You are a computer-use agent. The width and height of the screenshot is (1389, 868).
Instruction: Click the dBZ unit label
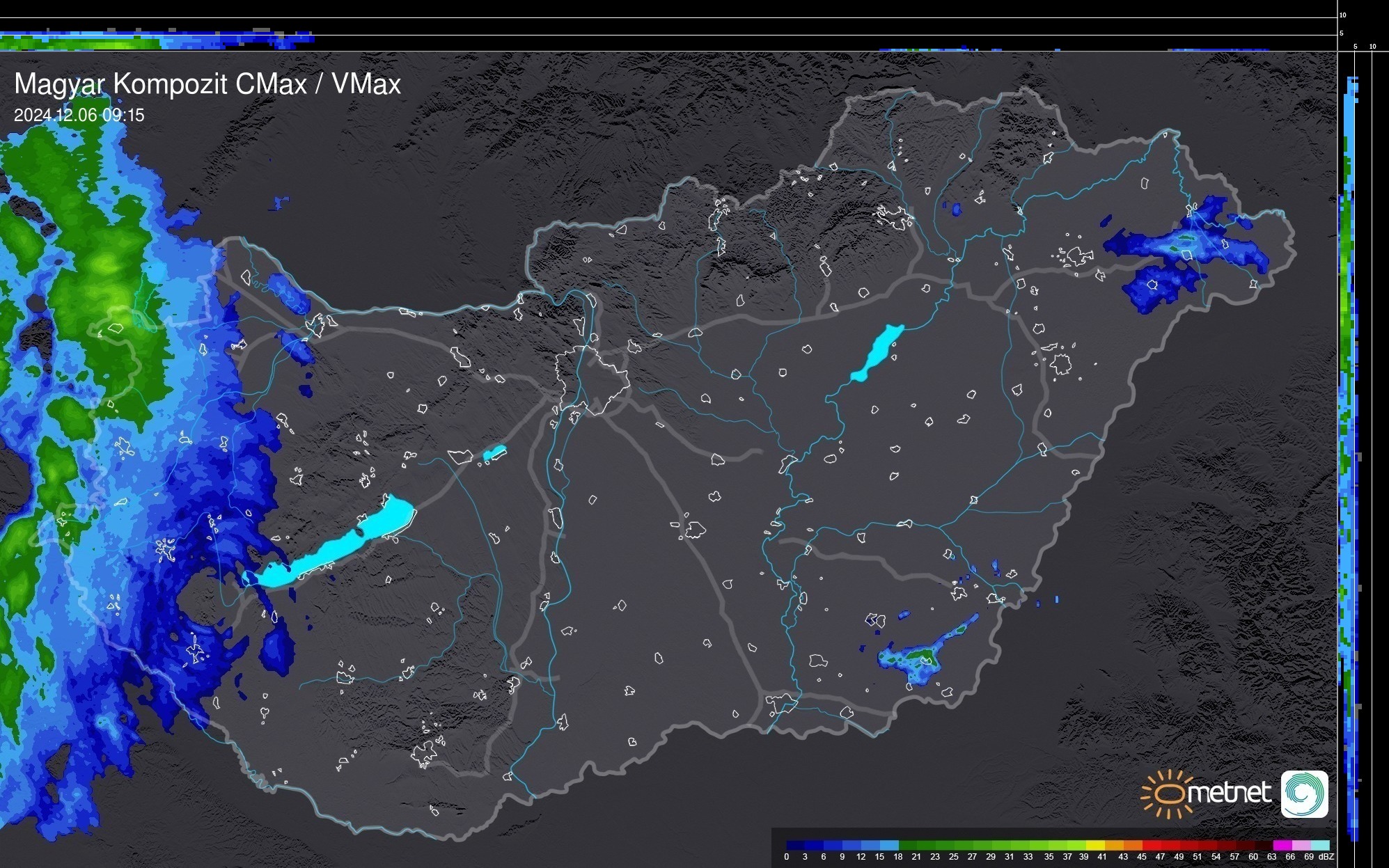(x=1327, y=857)
